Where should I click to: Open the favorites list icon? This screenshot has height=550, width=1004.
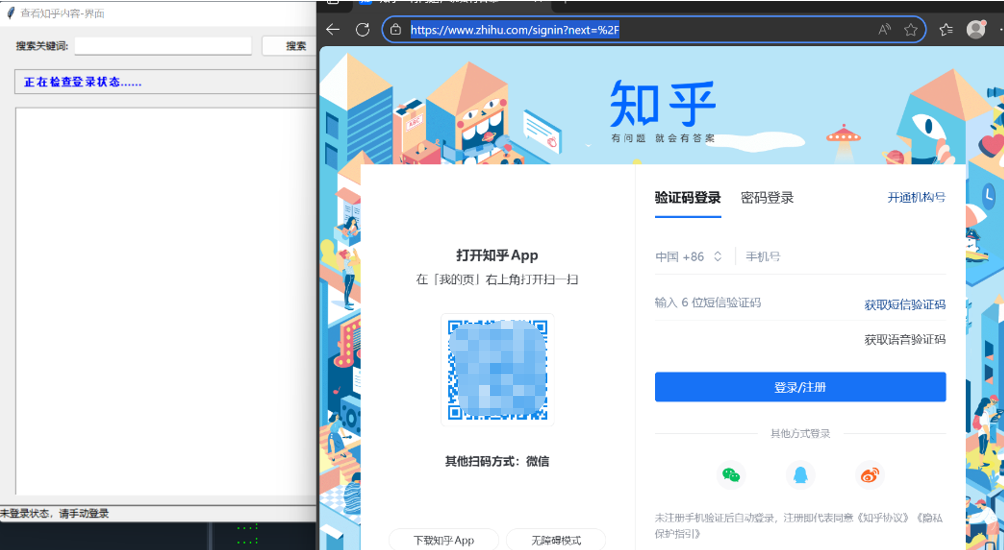point(946,29)
